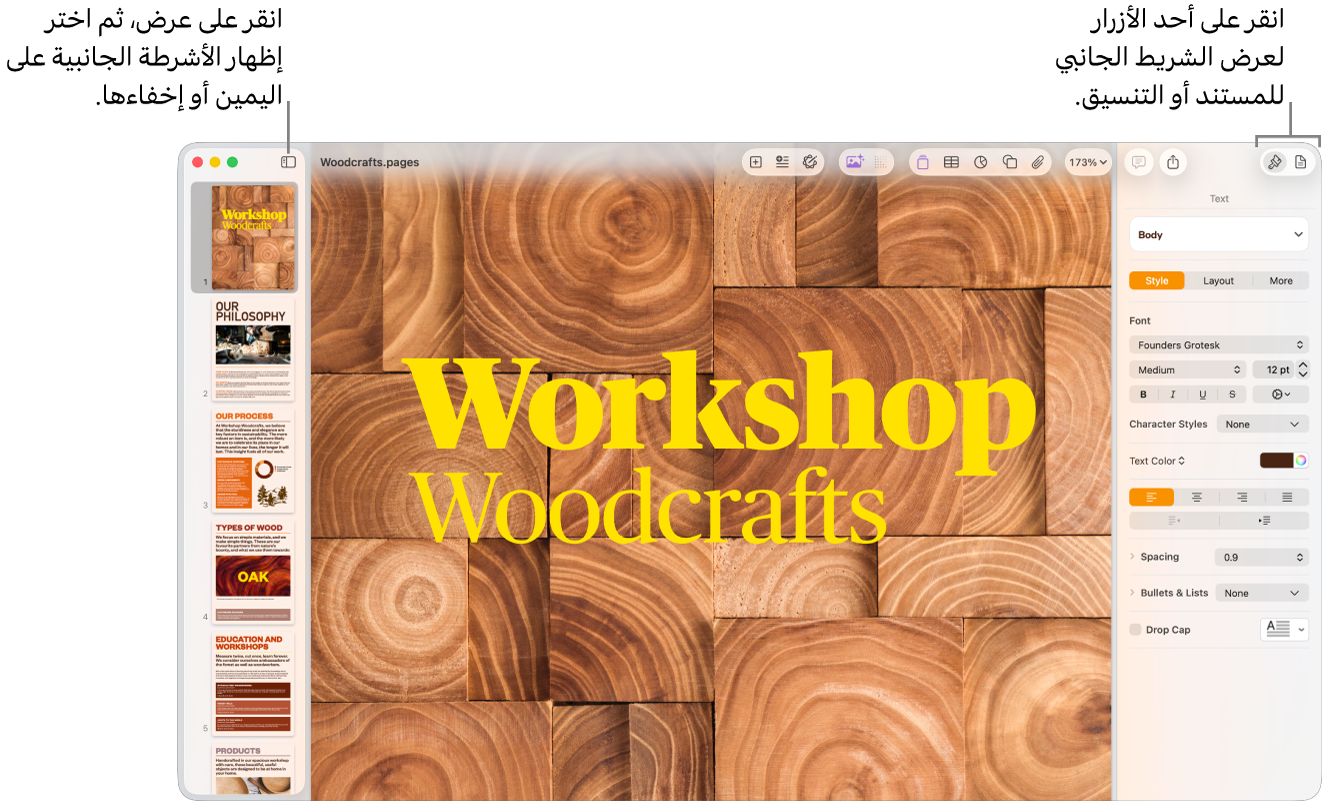
Task: Expand the Bullets & Lists section
Action: (1132, 593)
